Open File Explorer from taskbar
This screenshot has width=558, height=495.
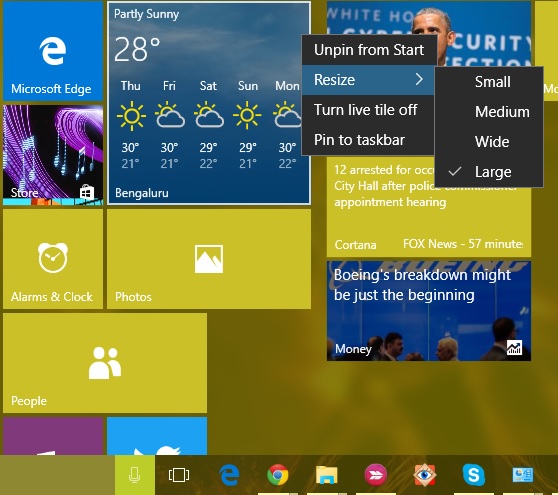pyautogui.click(x=327, y=475)
